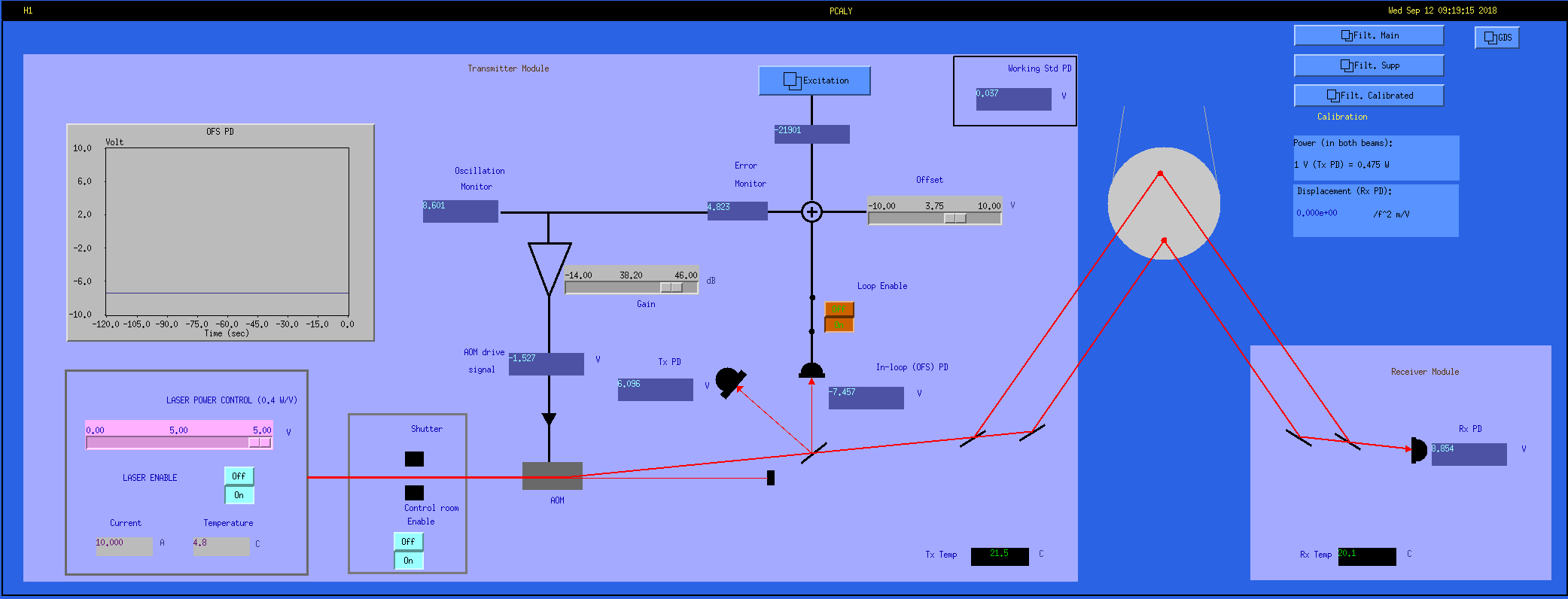The height and width of the screenshot is (599, 1568).
Task: Click the date and time display
Action: click(1442, 11)
